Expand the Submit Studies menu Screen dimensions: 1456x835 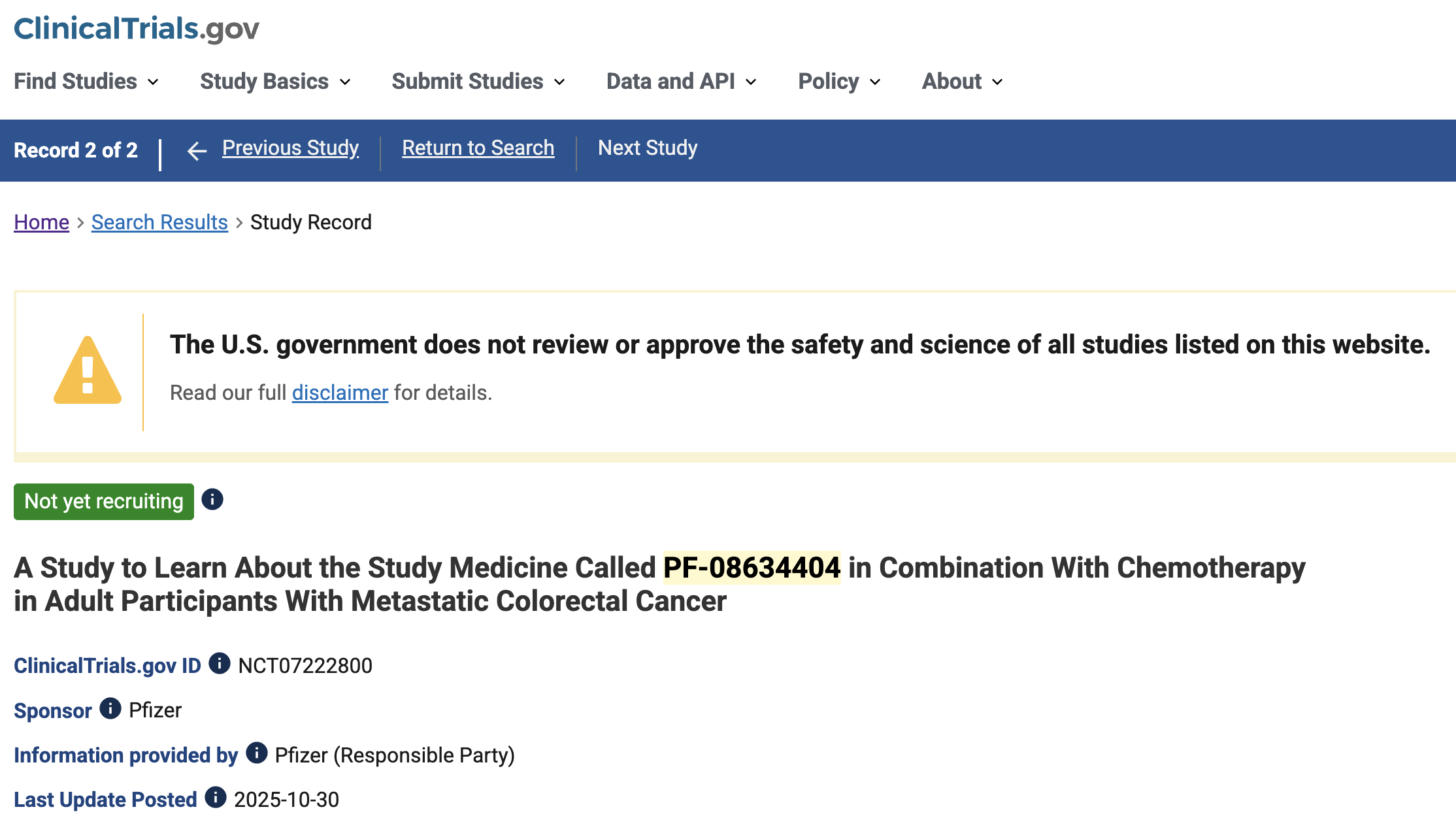478,82
